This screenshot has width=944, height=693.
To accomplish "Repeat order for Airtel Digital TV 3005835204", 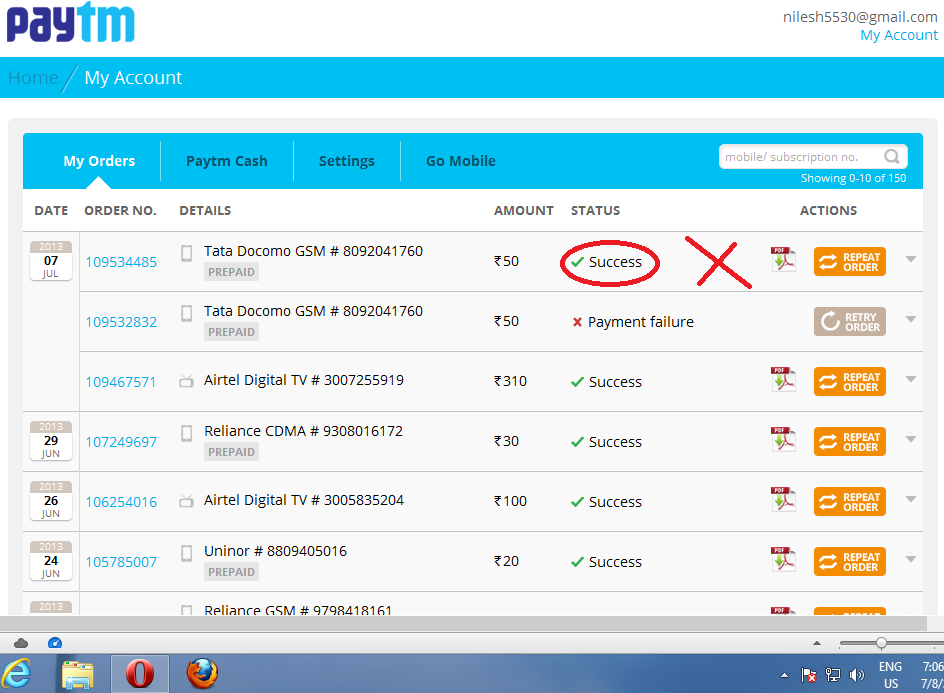I will pos(849,501).
